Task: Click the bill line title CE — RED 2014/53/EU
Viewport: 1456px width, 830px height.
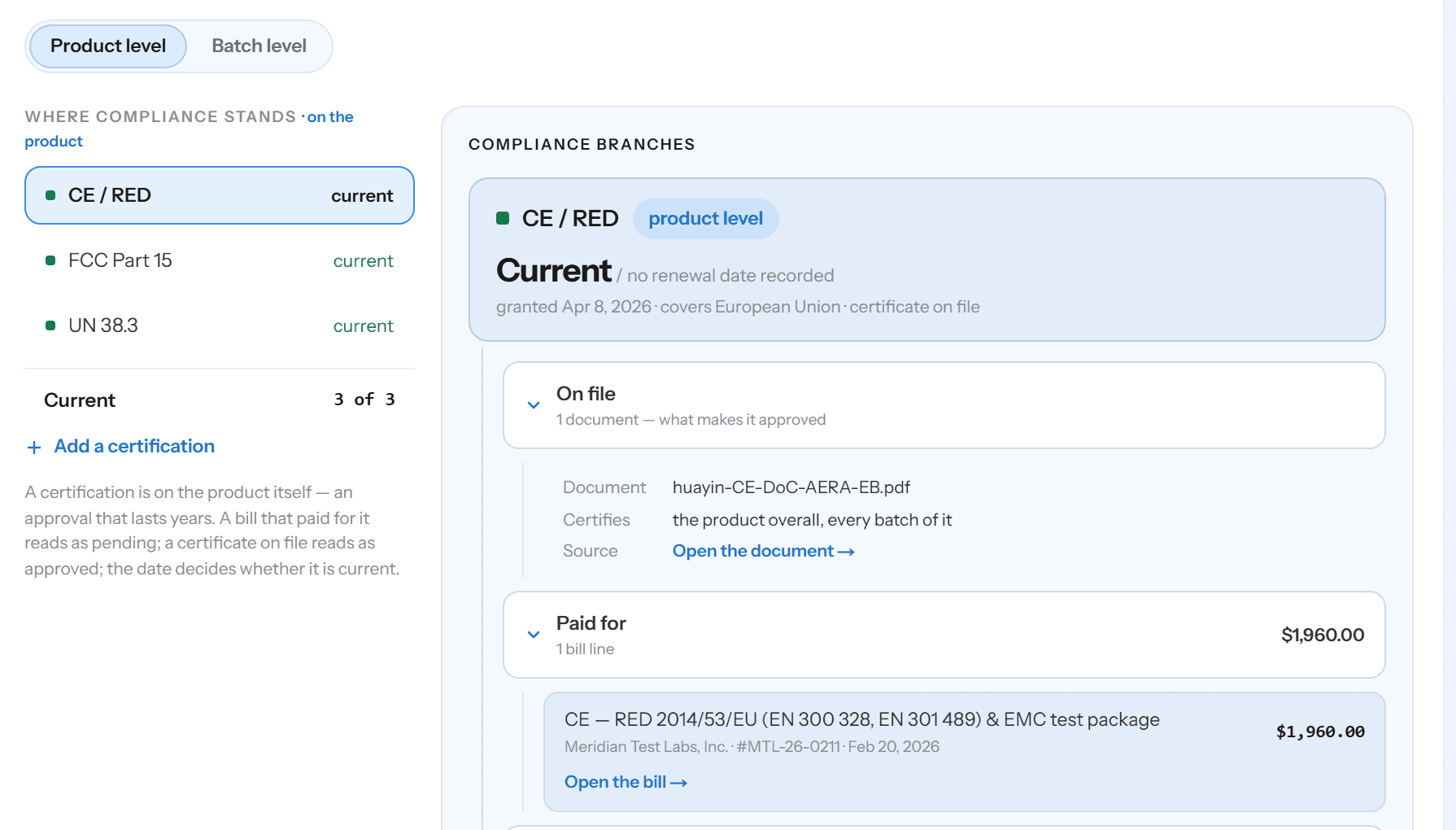Action: pyautogui.click(x=862, y=719)
